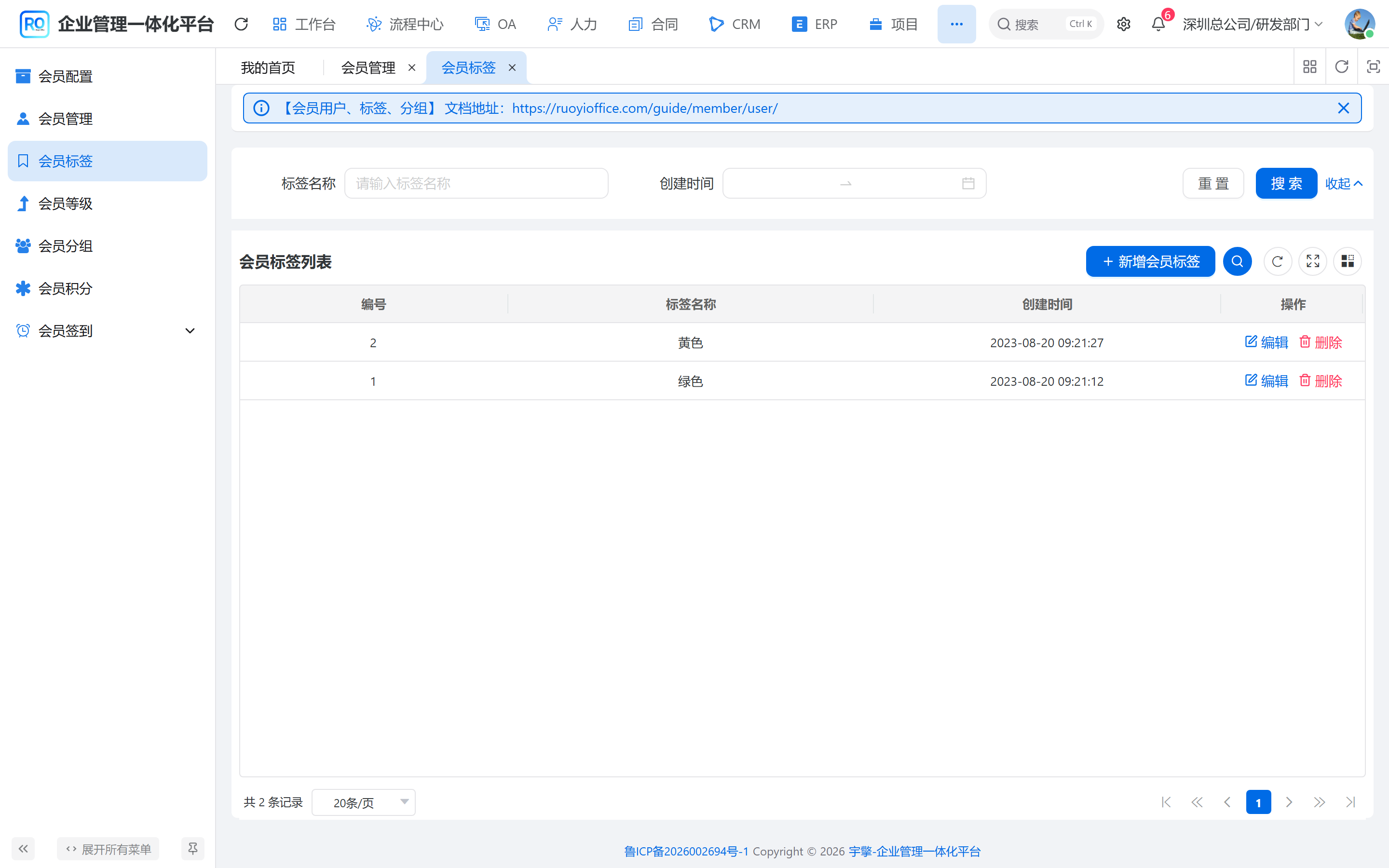Image resolution: width=1389 pixels, height=868 pixels.
Task: Delete the 绿色 tag row
Action: coord(1320,380)
